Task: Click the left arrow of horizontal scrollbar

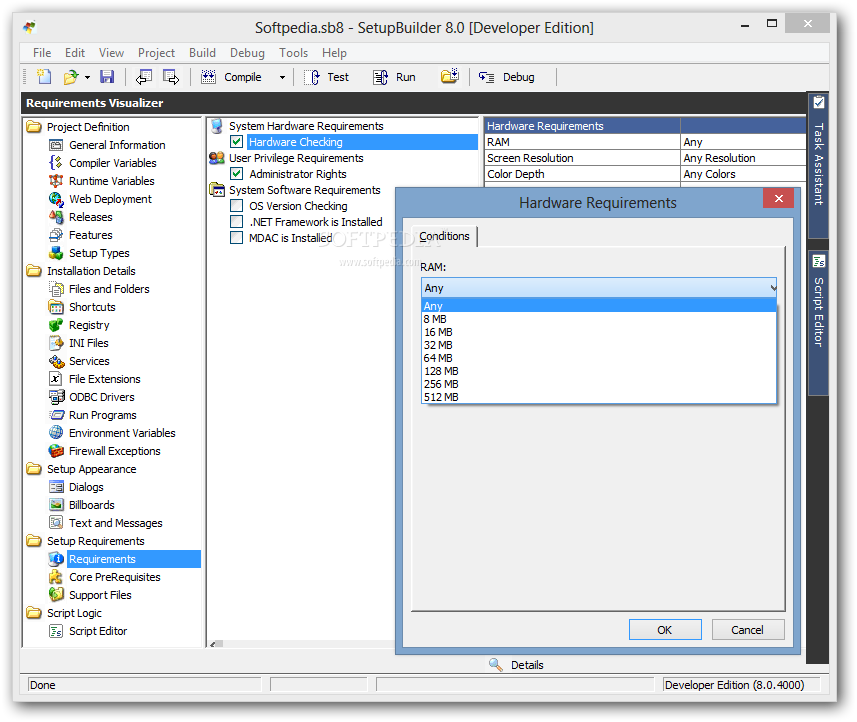Action: pyautogui.click(x=215, y=644)
